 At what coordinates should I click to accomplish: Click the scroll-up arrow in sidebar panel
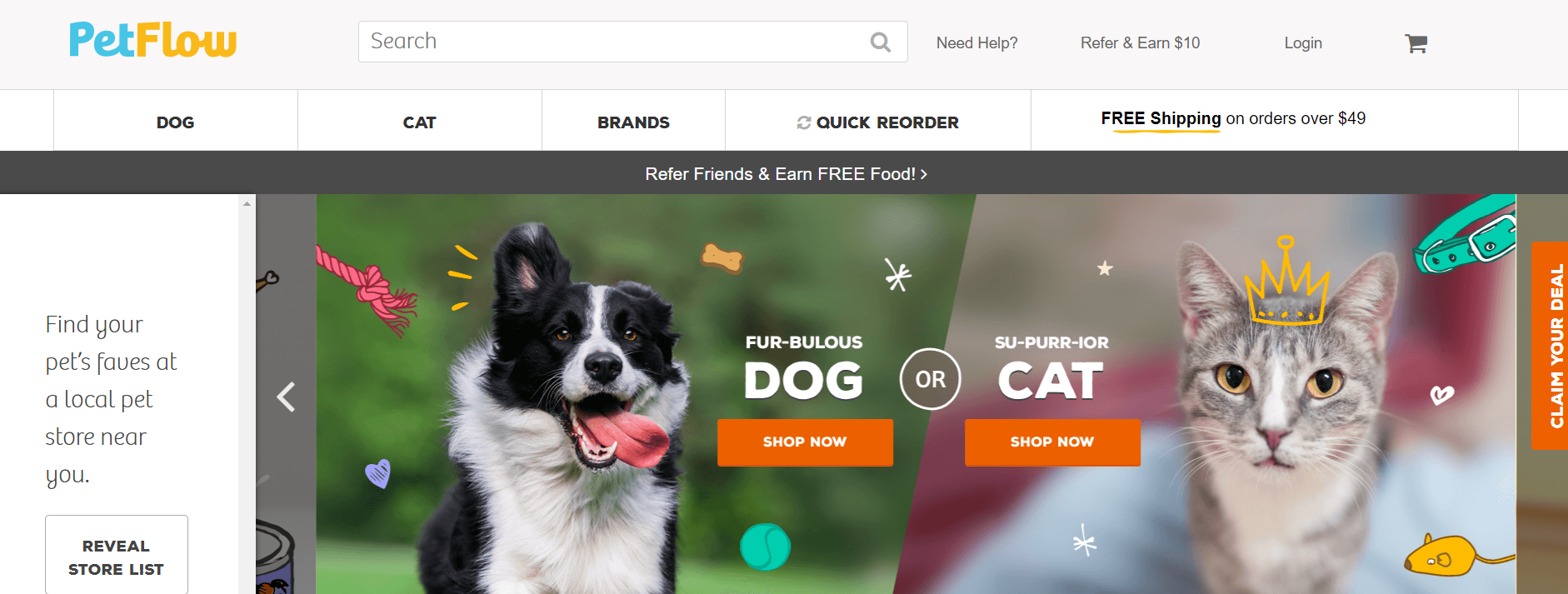pos(247,203)
